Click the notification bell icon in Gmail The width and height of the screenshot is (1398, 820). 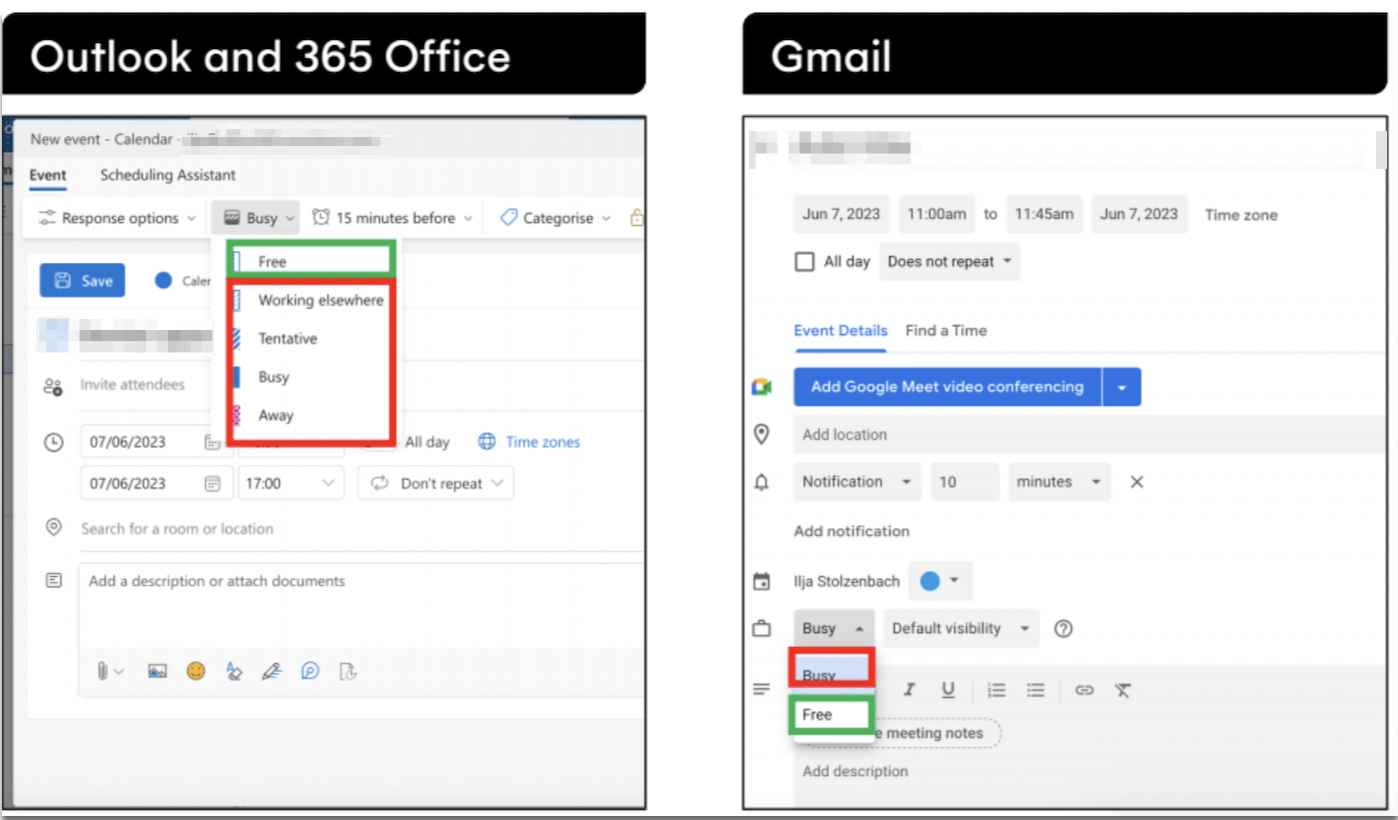[x=762, y=482]
